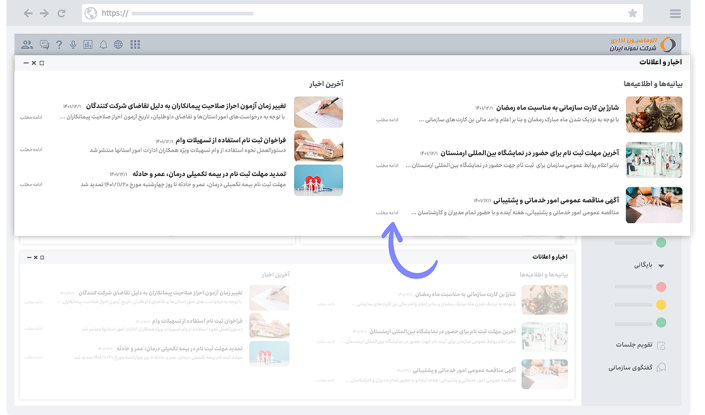705x415 pixels.
Task: Open front-panel title تغییر زمان آزمون احراز صلاحیت
Action: point(186,106)
